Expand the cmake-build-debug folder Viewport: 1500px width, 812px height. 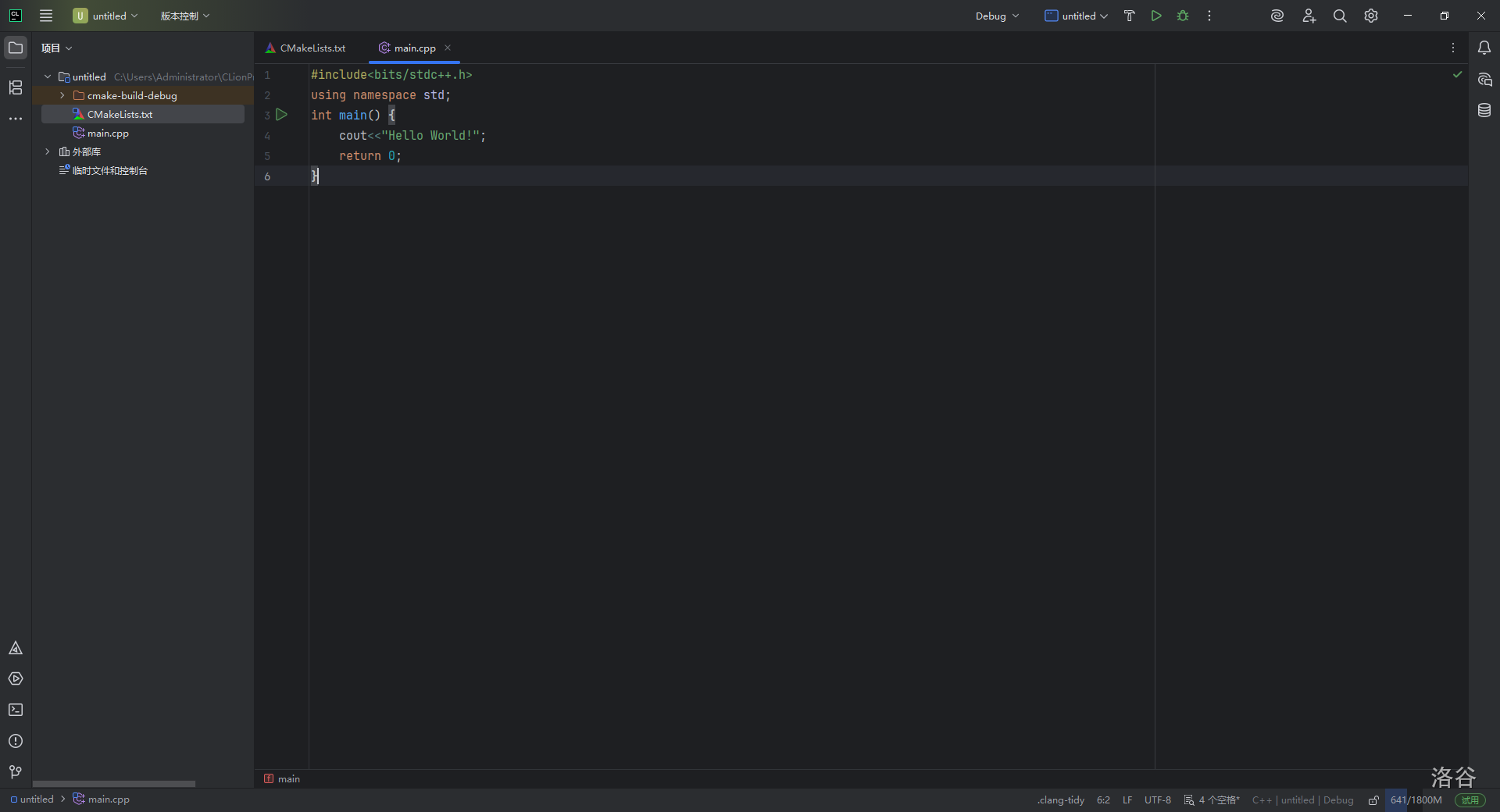click(62, 95)
